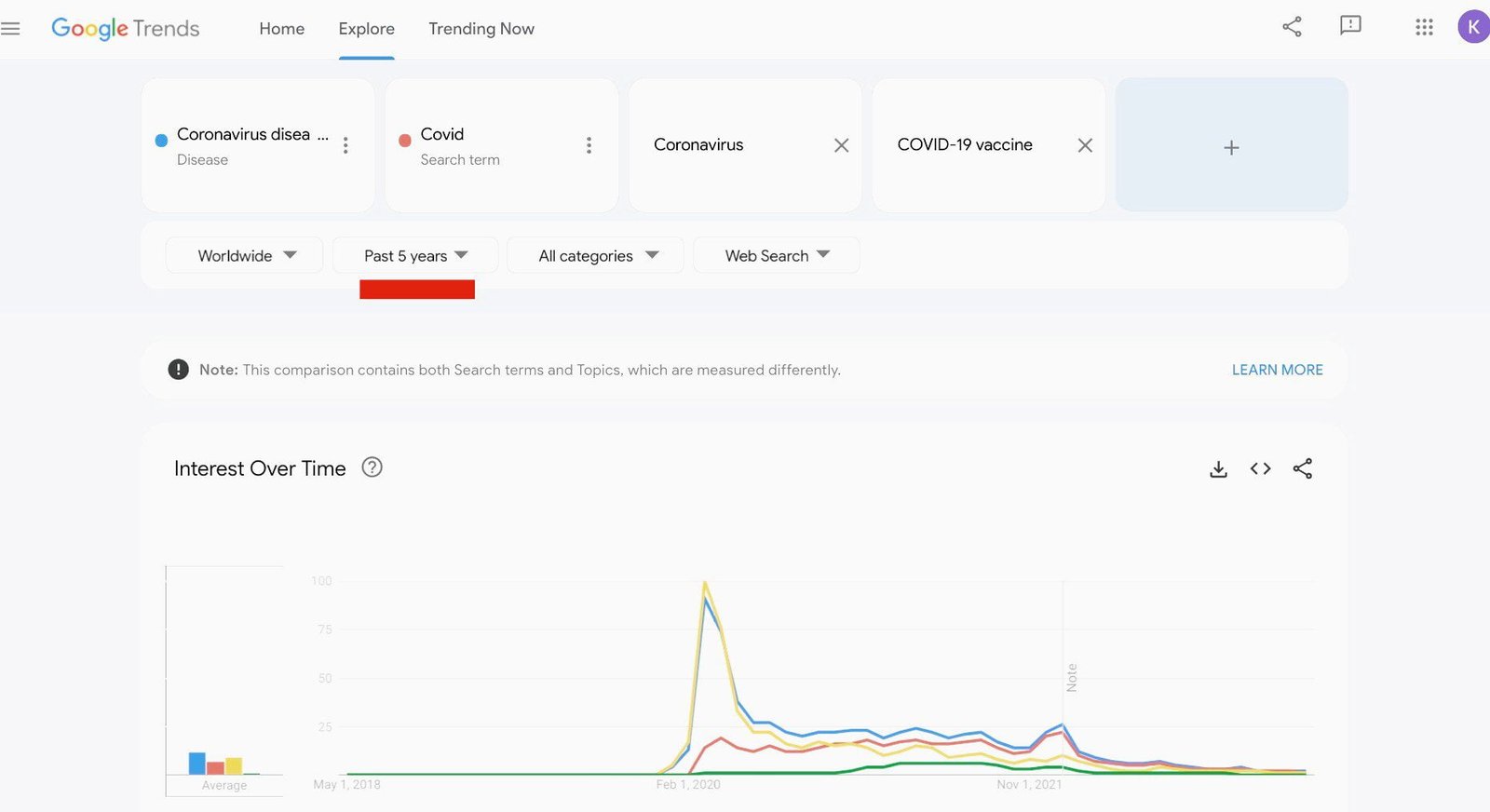Image resolution: width=1490 pixels, height=812 pixels.
Task: Click the note warning icon
Action: [178, 370]
